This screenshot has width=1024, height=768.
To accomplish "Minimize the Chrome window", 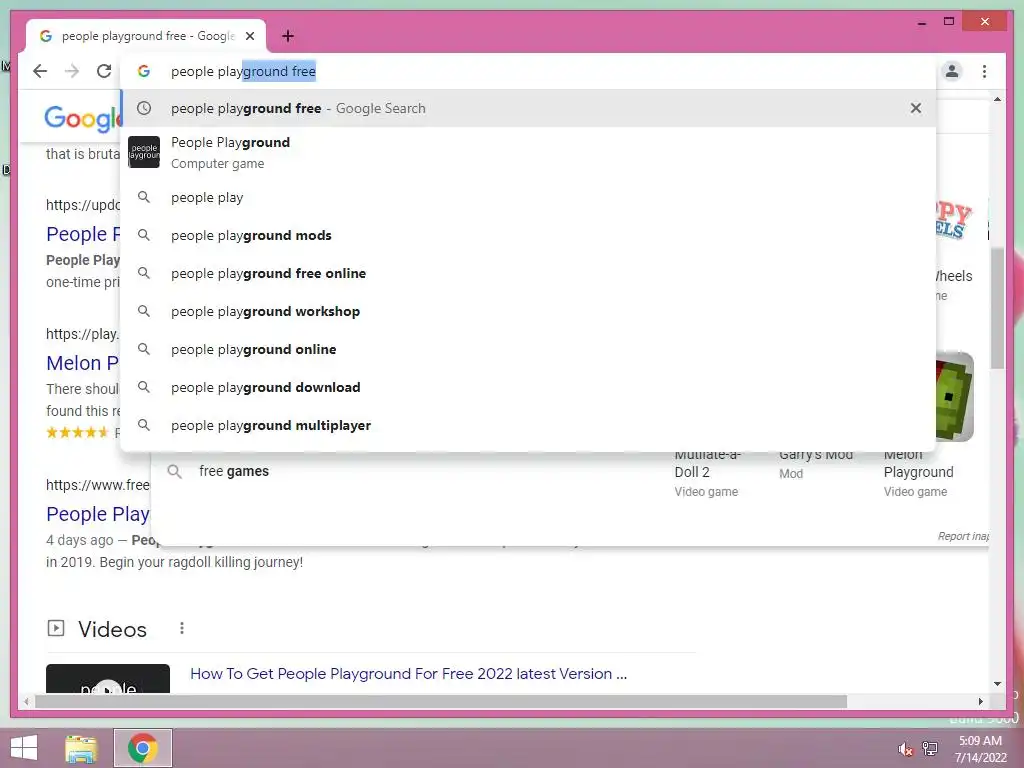I will click(x=921, y=22).
